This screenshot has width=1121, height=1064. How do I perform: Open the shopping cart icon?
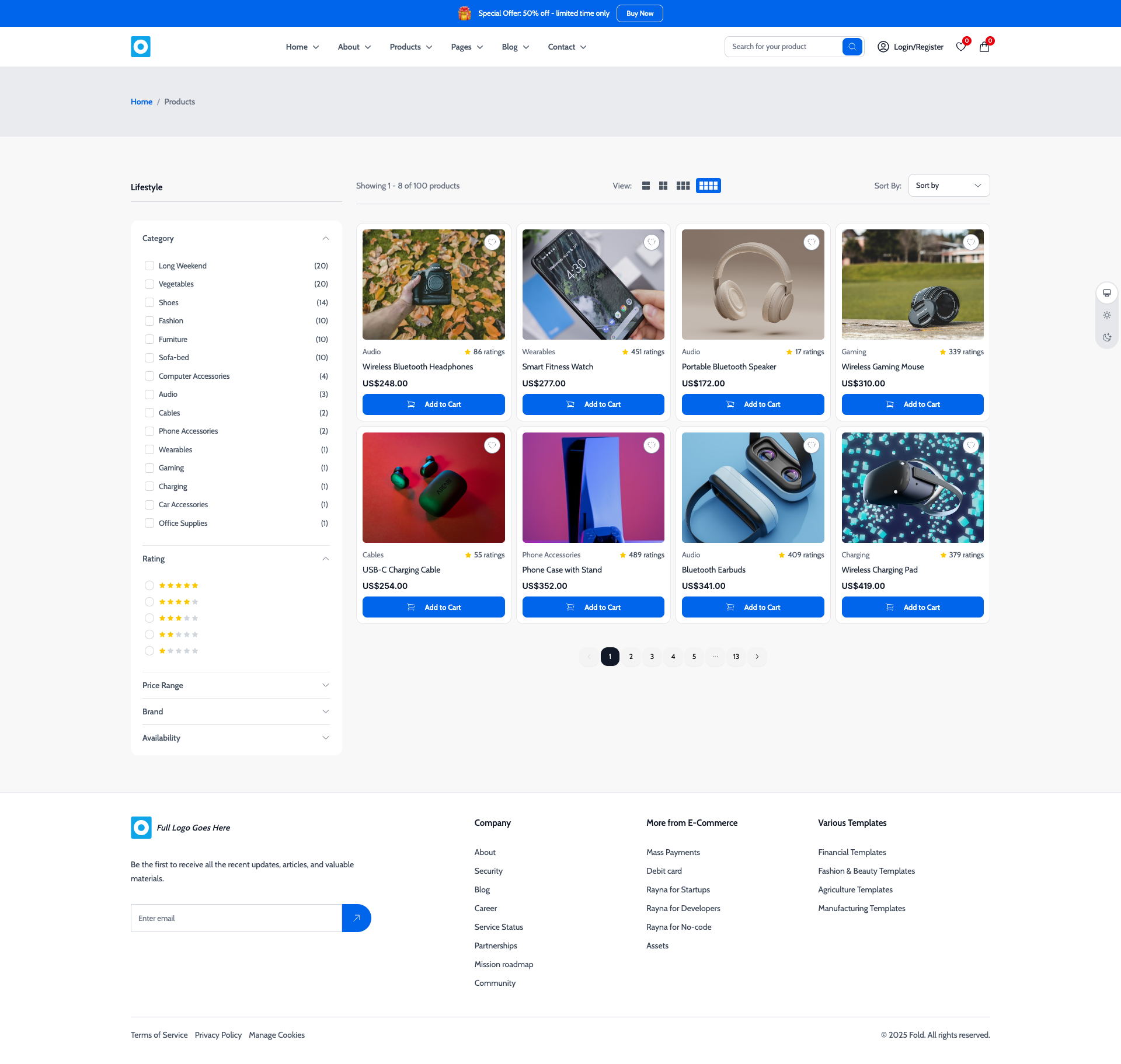(984, 47)
